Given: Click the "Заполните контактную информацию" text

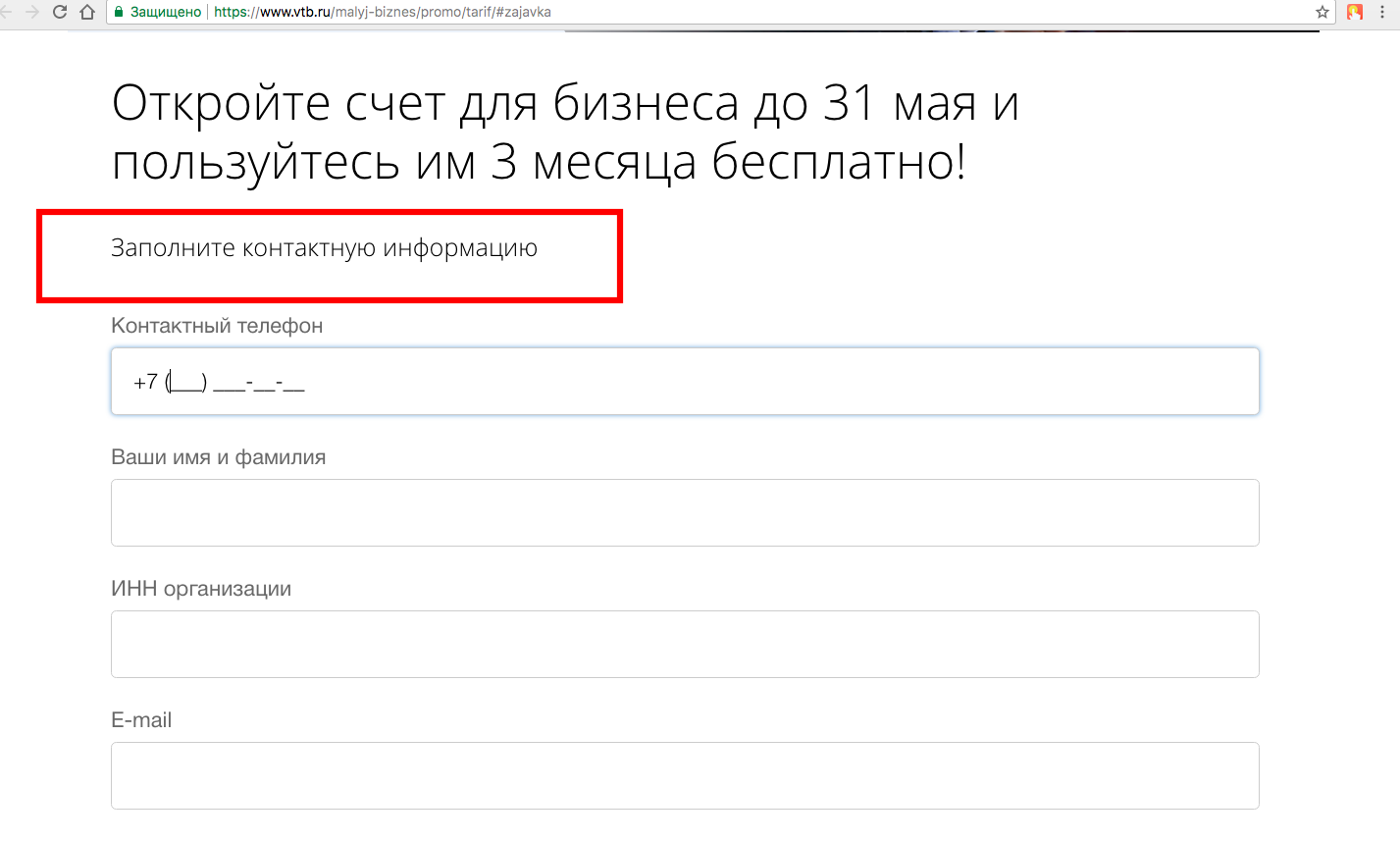Looking at the screenshot, I should tap(324, 248).
